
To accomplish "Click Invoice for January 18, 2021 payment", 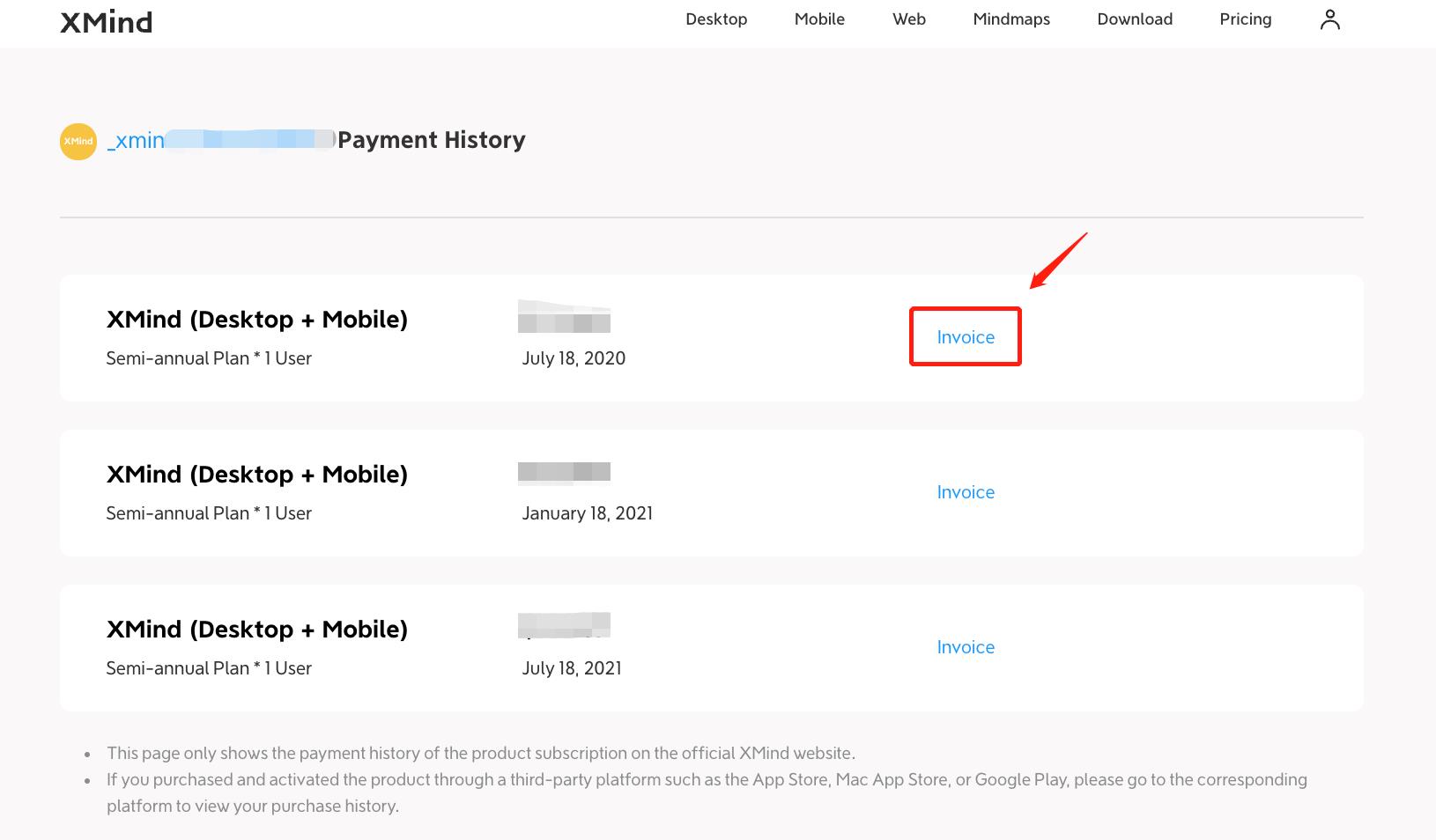I will pos(966,492).
